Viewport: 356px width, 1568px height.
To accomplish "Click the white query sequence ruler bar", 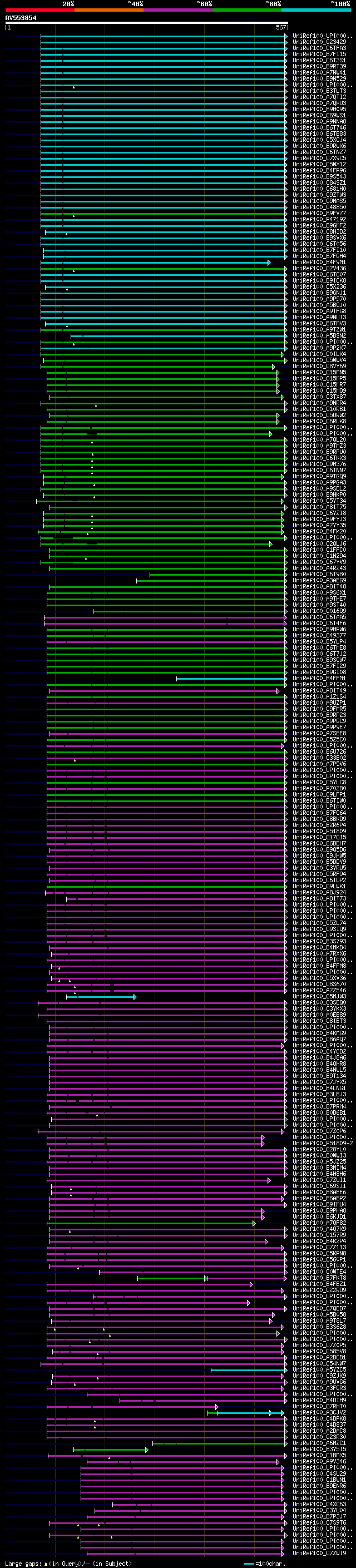I will click(x=147, y=22).
